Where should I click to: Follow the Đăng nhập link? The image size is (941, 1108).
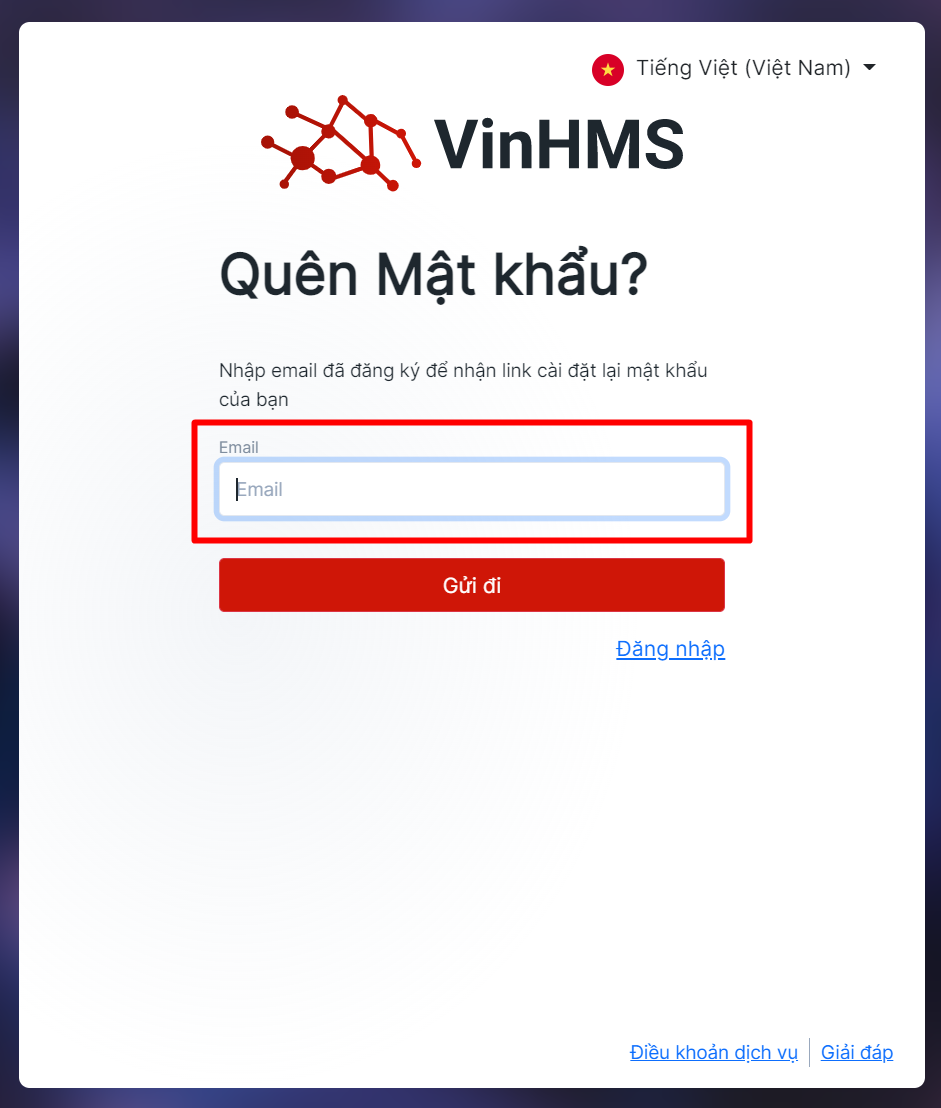[x=670, y=649]
